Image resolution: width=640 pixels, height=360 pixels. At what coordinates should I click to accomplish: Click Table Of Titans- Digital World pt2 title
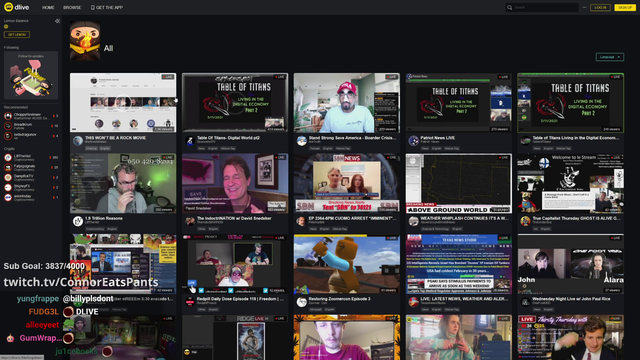point(228,138)
